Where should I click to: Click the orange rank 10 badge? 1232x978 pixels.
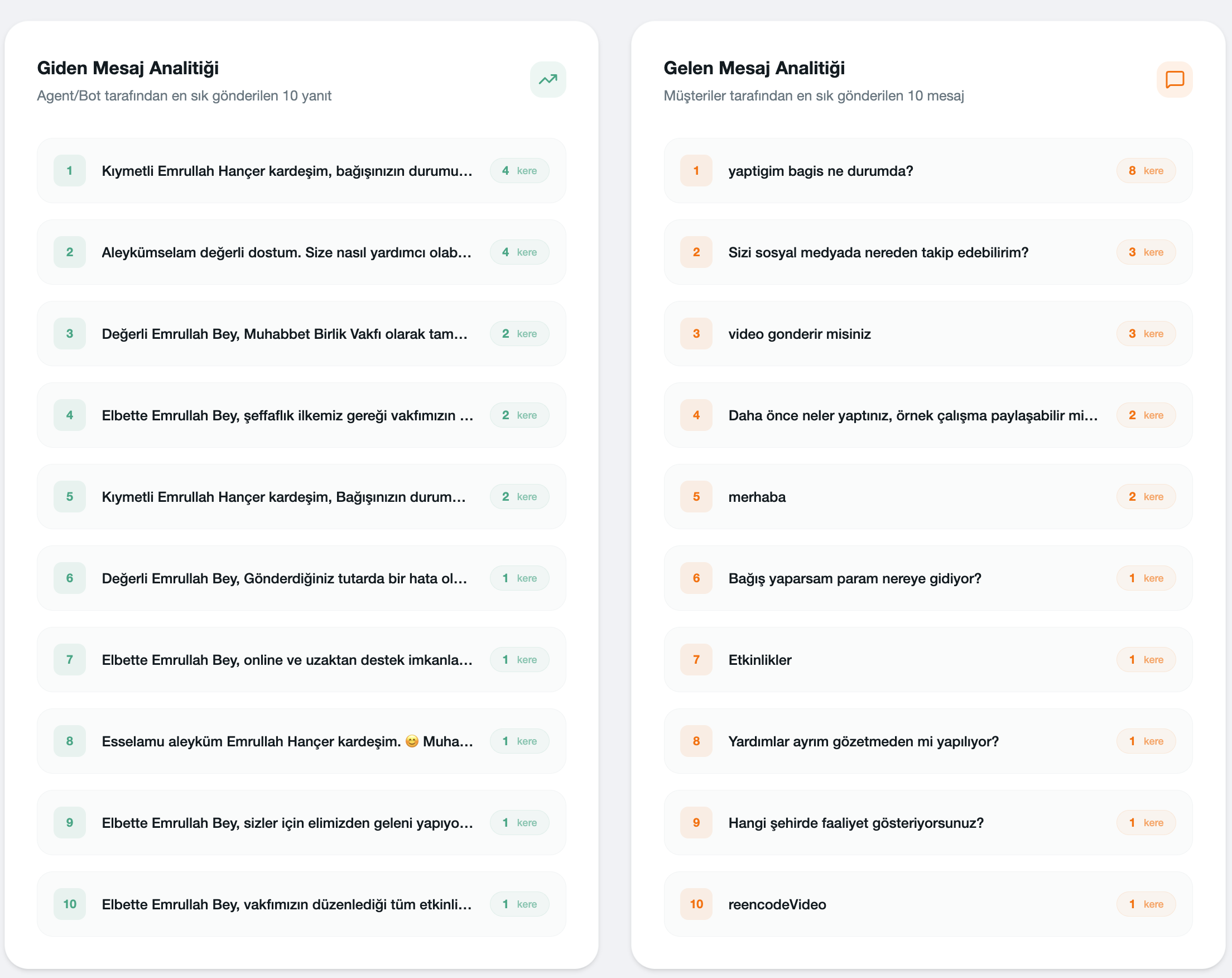pos(696,904)
